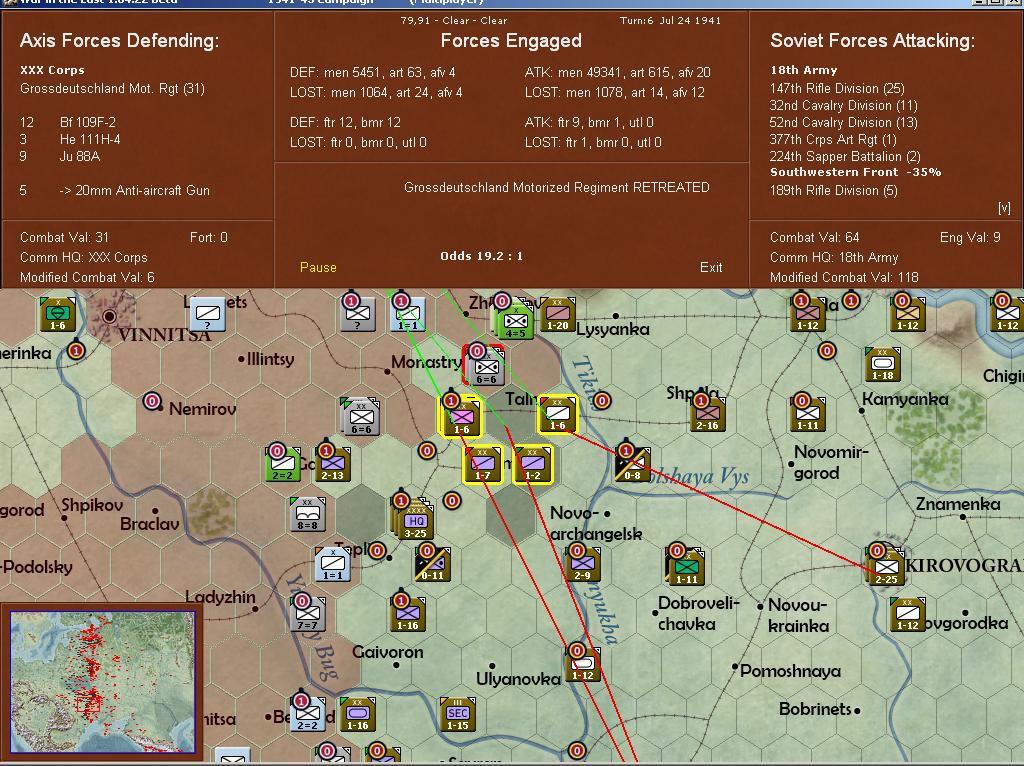Select the 2-25 unit at Kirovograd
This screenshot has height=766, width=1024.
(x=886, y=567)
